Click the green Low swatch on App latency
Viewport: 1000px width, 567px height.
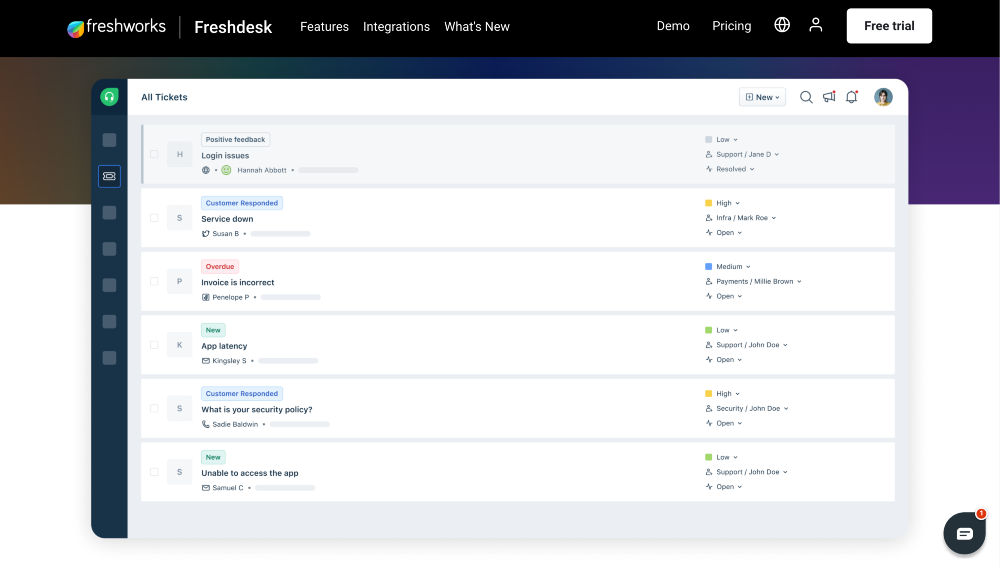click(709, 330)
